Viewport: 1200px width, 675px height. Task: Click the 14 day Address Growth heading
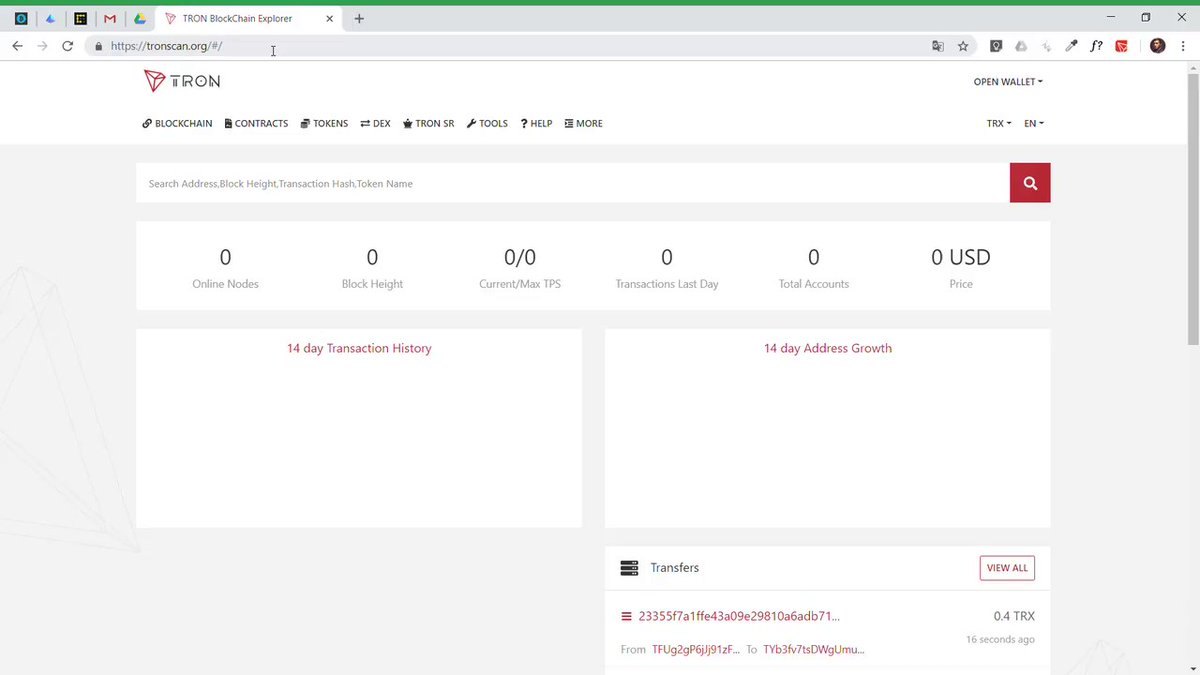pyautogui.click(x=828, y=348)
